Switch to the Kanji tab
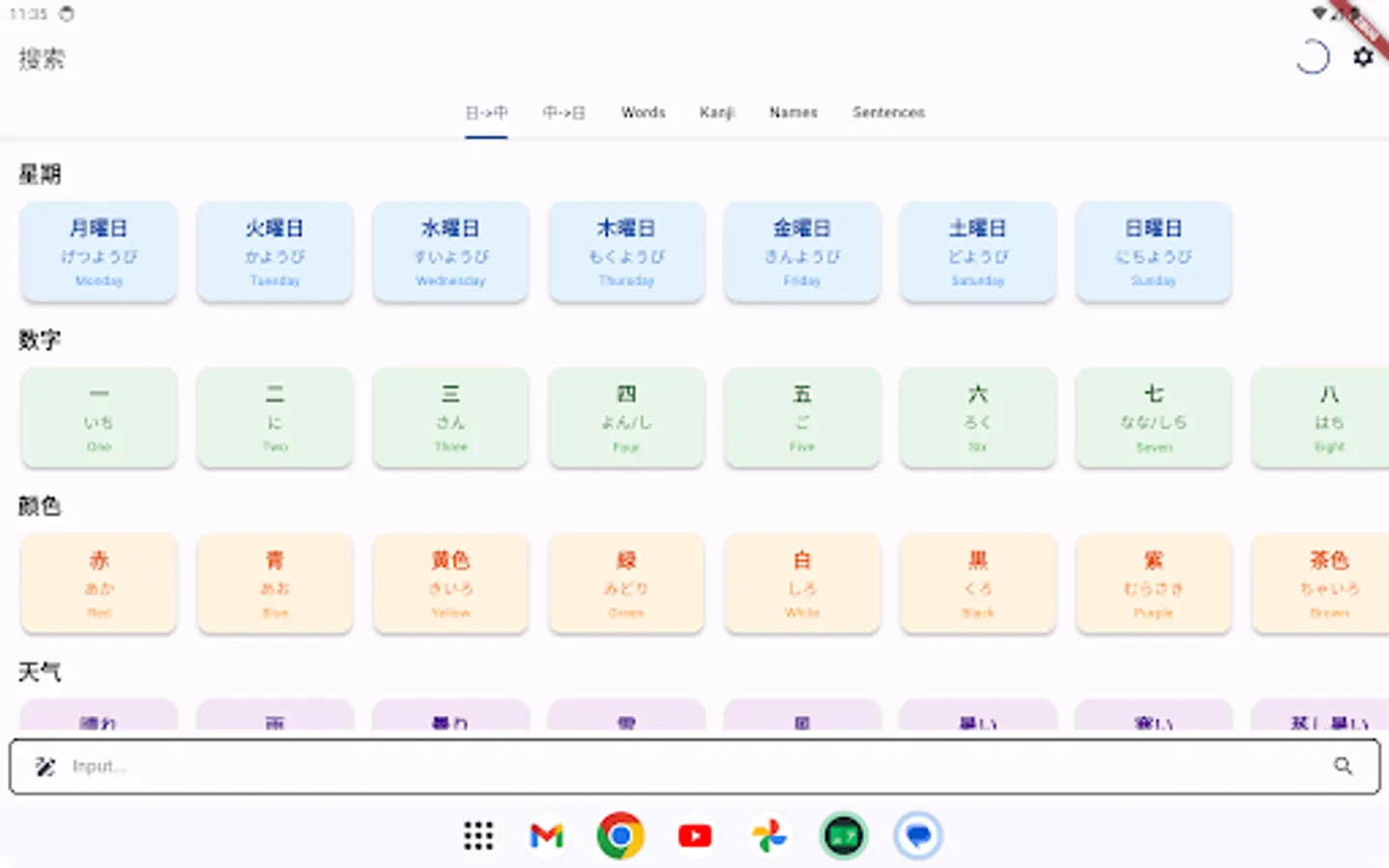Screen dimensions: 1389x868 [716, 112]
